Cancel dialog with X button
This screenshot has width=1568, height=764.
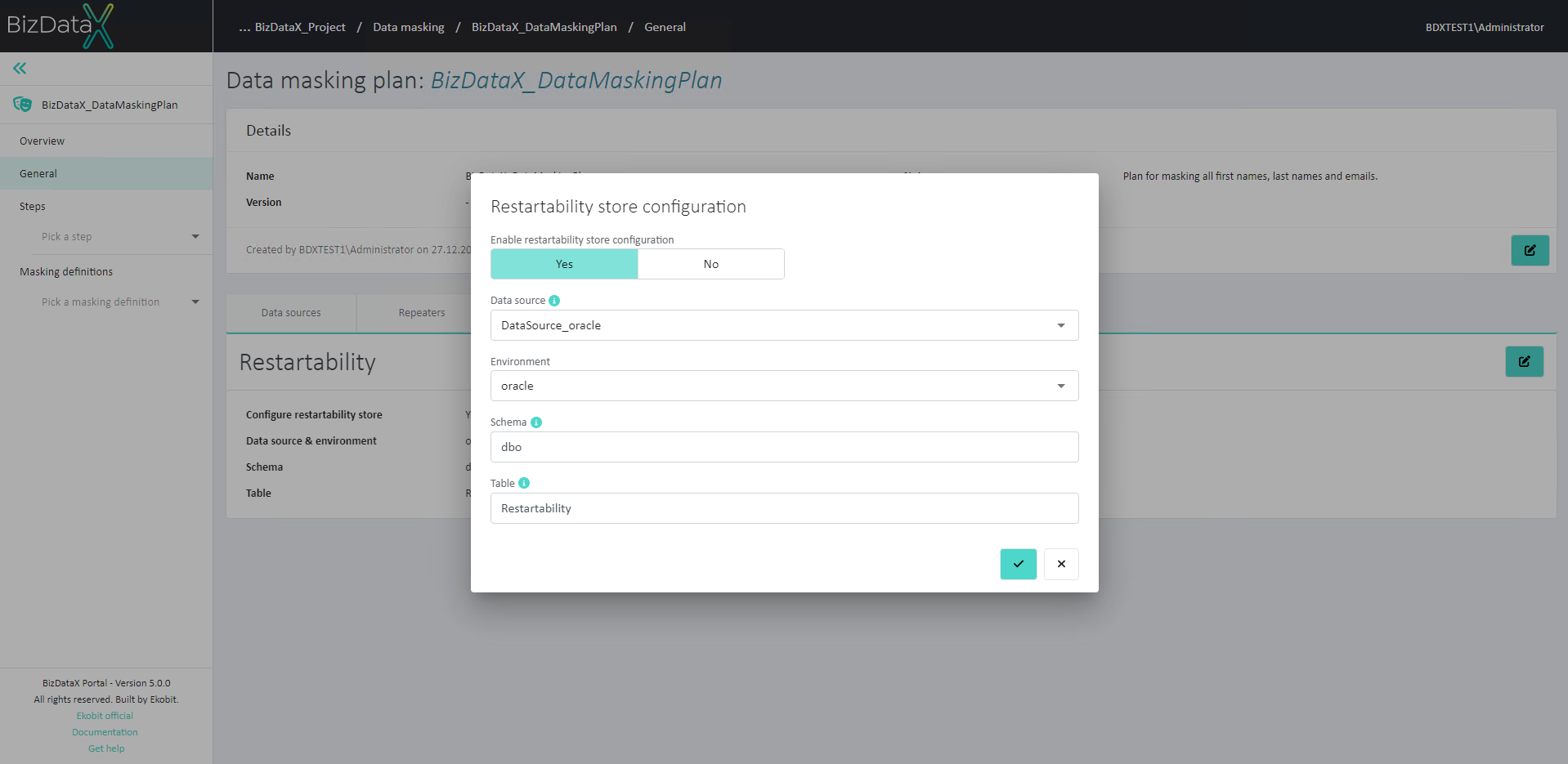1061,564
